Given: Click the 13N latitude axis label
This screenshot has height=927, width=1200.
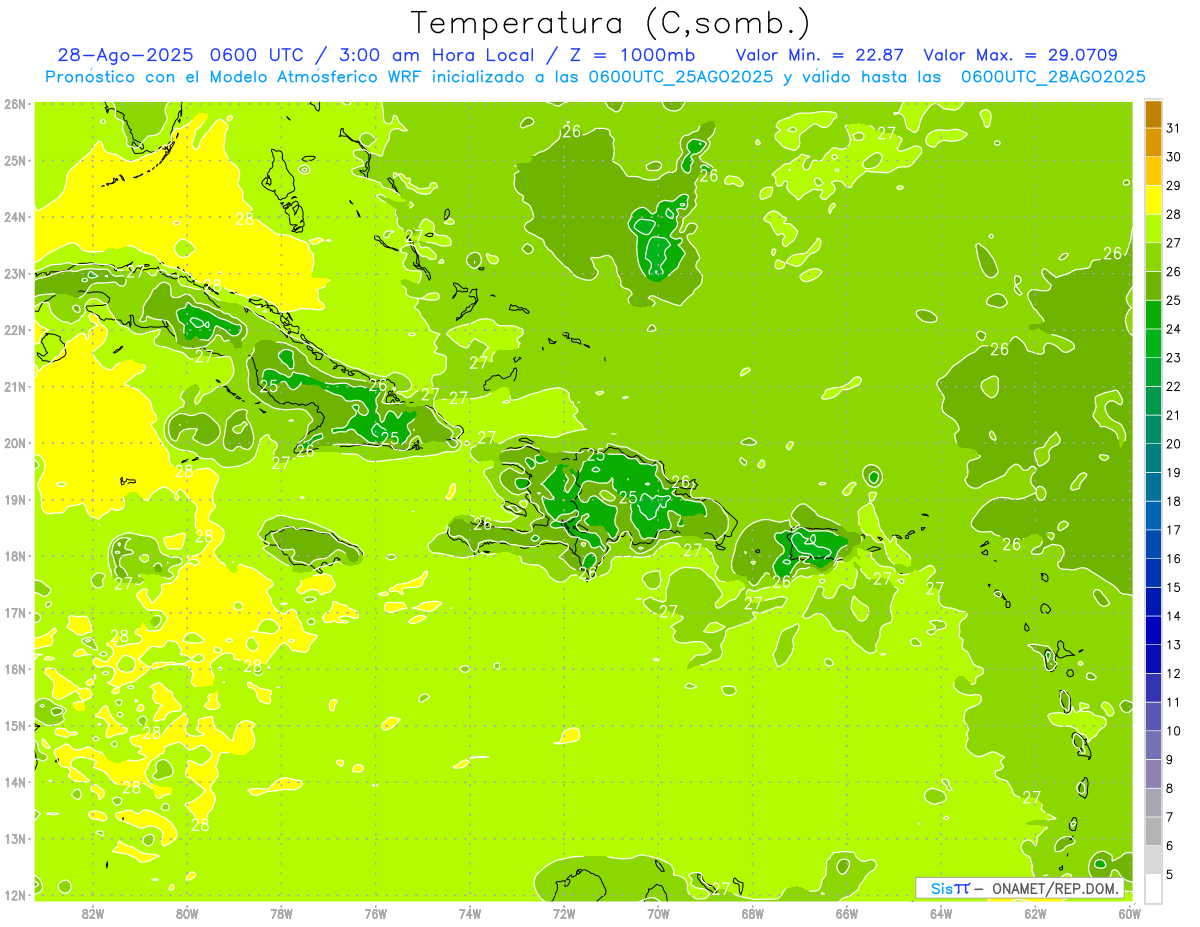Looking at the screenshot, I should (x=15, y=838).
